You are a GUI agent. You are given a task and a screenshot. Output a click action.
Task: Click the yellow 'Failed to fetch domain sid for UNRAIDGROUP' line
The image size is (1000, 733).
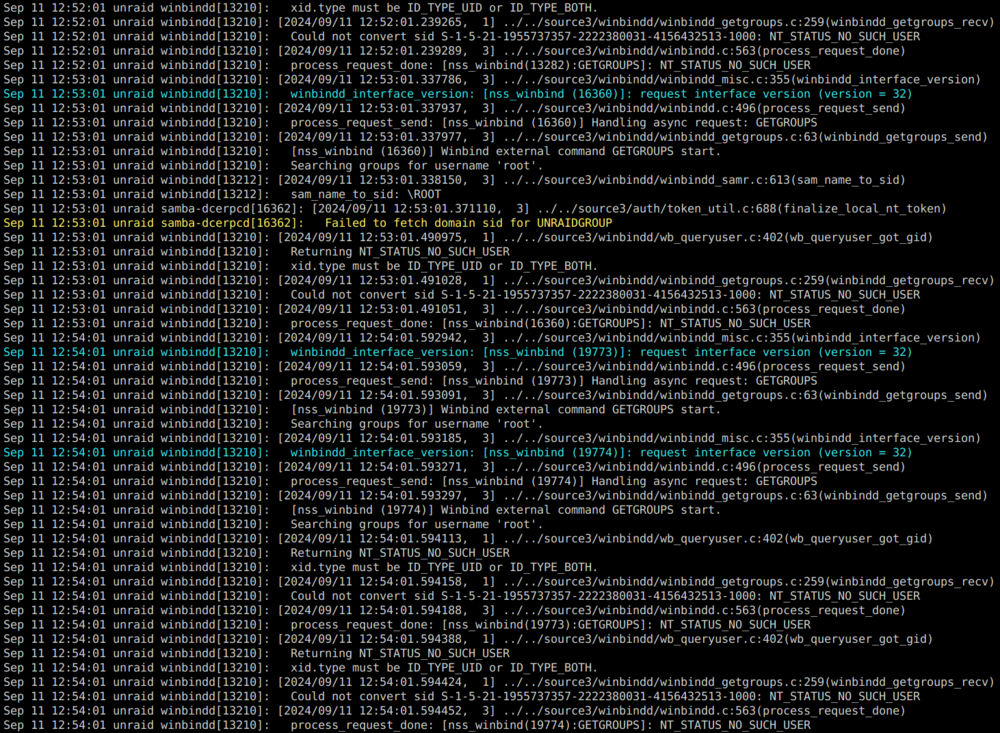coord(307,223)
